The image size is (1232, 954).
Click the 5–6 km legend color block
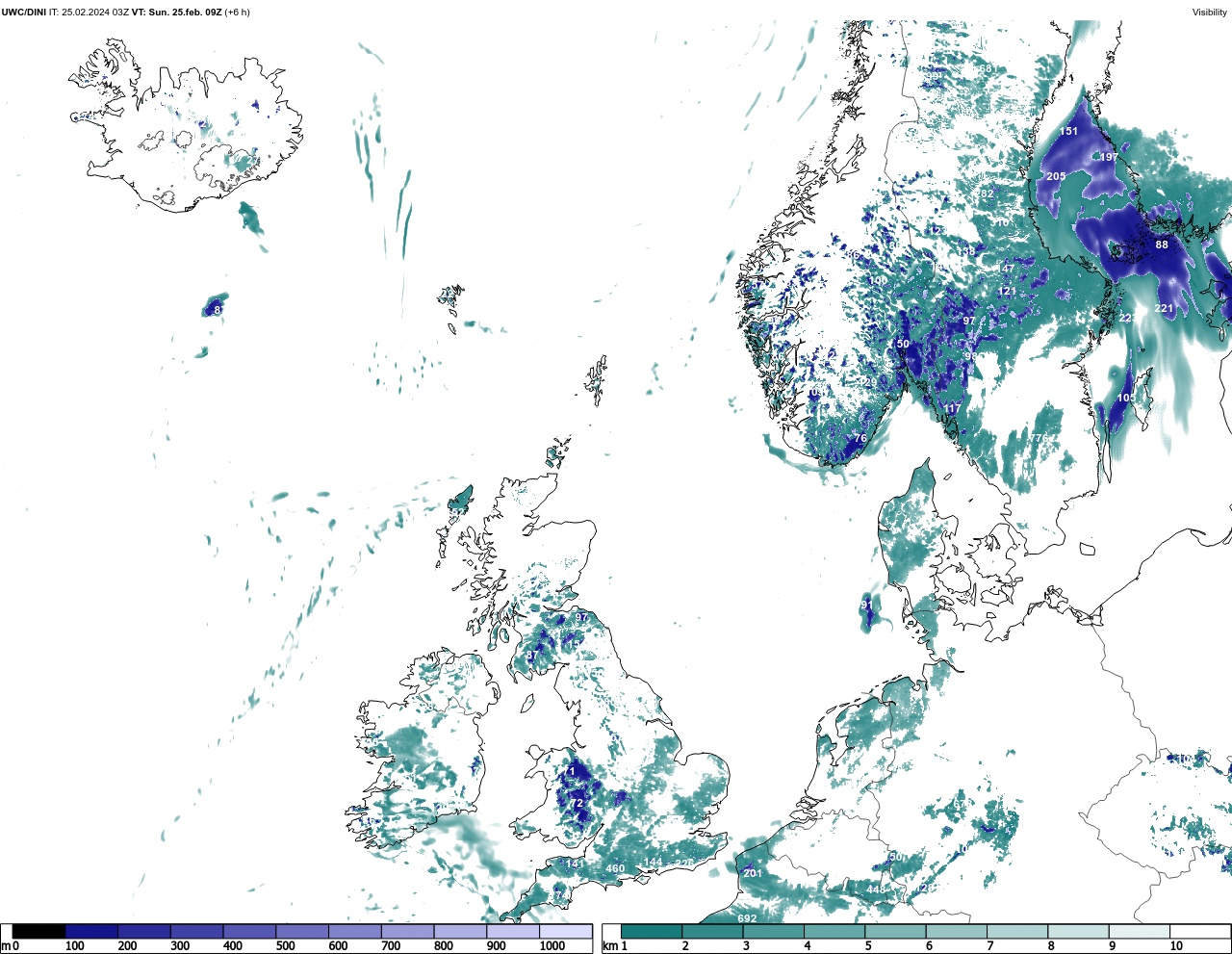tap(895, 932)
